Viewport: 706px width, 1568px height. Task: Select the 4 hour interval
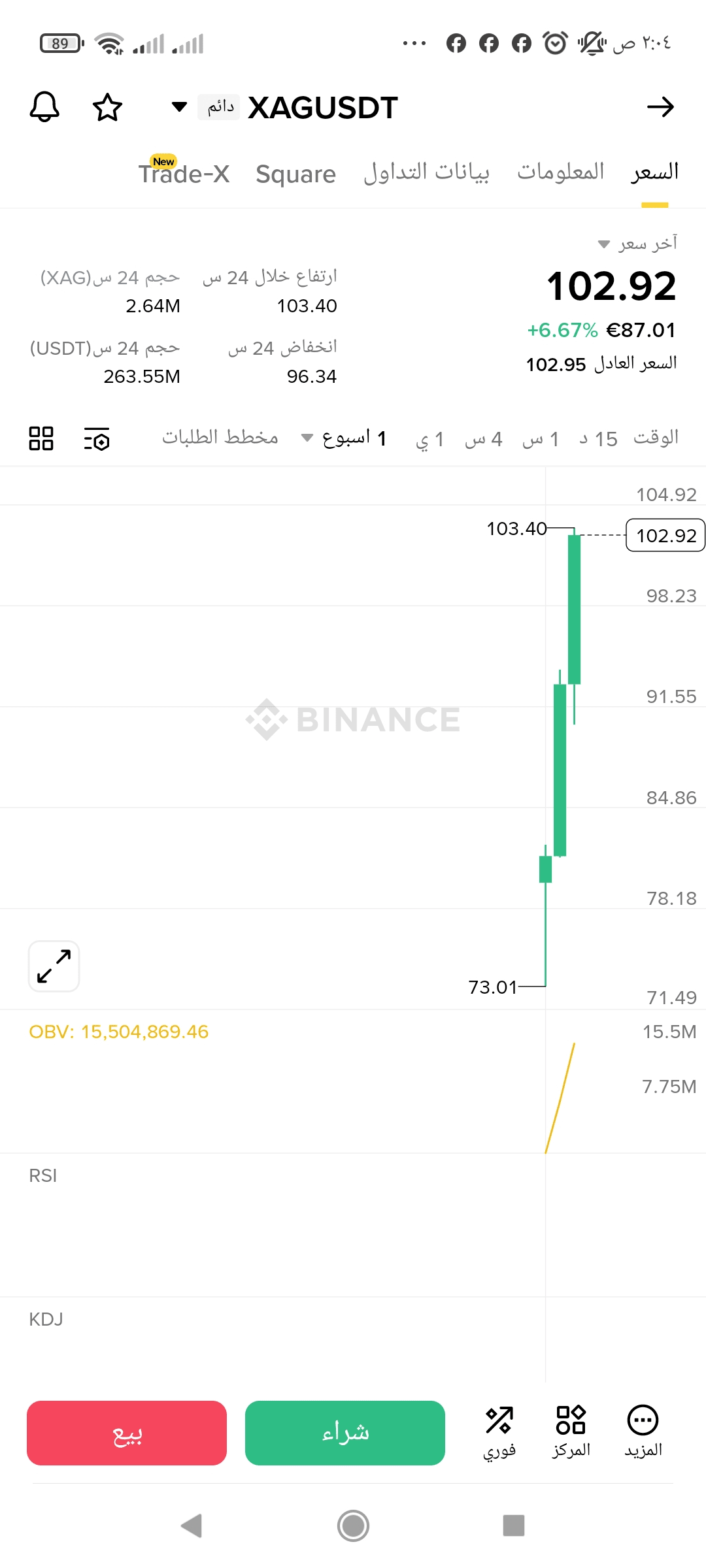coord(484,438)
